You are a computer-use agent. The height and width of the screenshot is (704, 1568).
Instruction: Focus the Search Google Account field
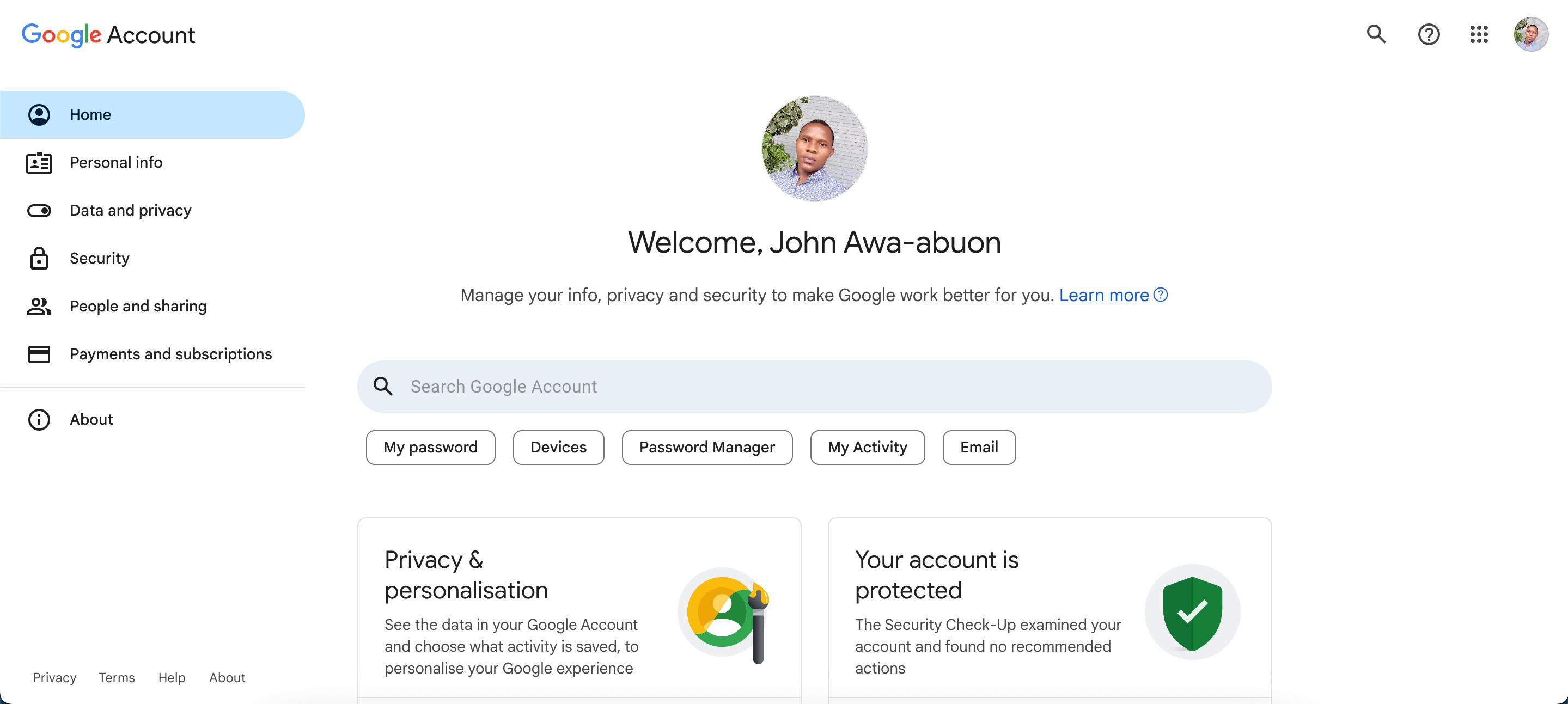point(813,387)
